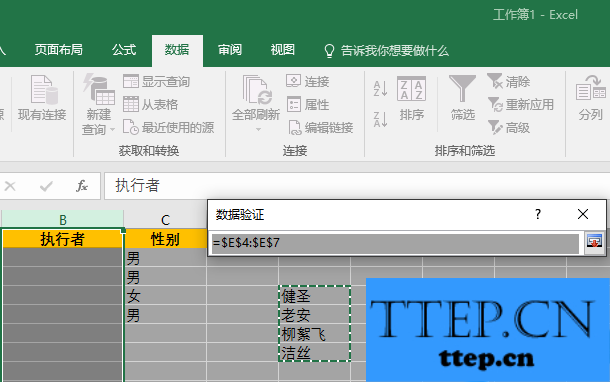
Task: Open 高级 advanced filter
Action: pos(508,127)
